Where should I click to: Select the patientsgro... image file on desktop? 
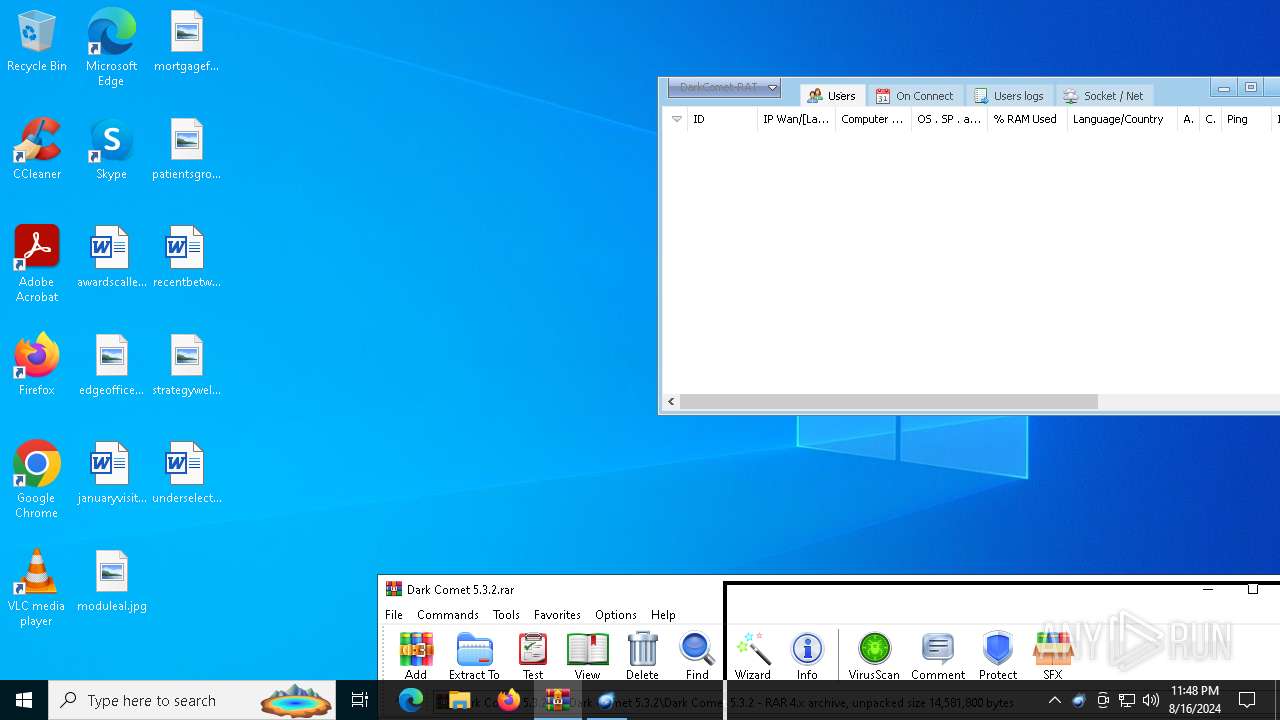[186, 150]
